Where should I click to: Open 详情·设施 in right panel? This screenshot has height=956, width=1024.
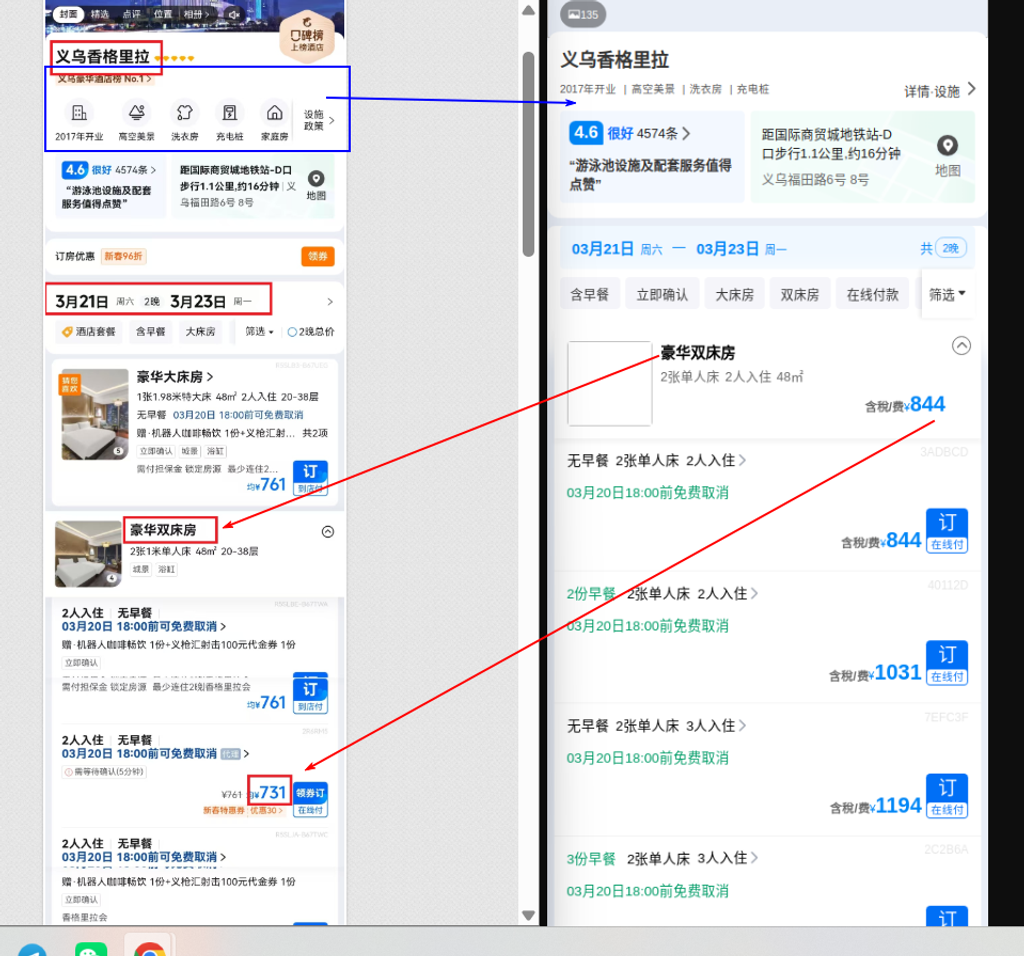[940, 91]
